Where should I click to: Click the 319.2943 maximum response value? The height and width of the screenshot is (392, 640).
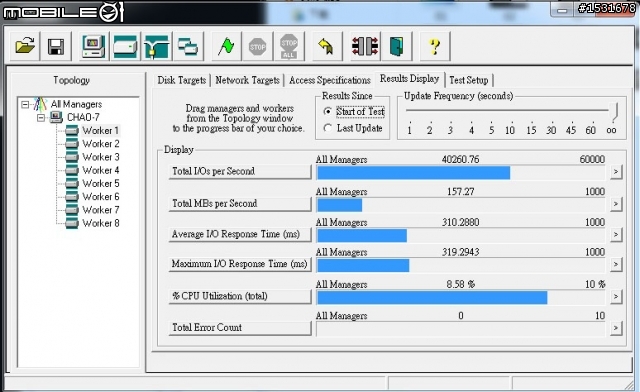coord(460,252)
